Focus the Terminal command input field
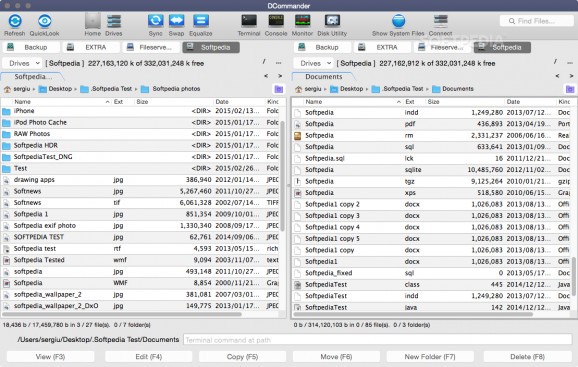 pyautogui.click(x=377, y=340)
